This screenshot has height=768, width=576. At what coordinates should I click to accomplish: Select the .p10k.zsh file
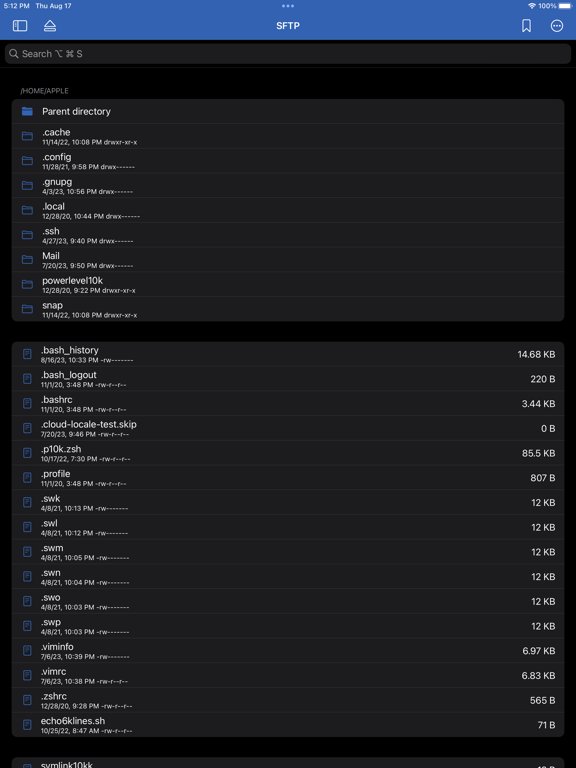click(288, 453)
